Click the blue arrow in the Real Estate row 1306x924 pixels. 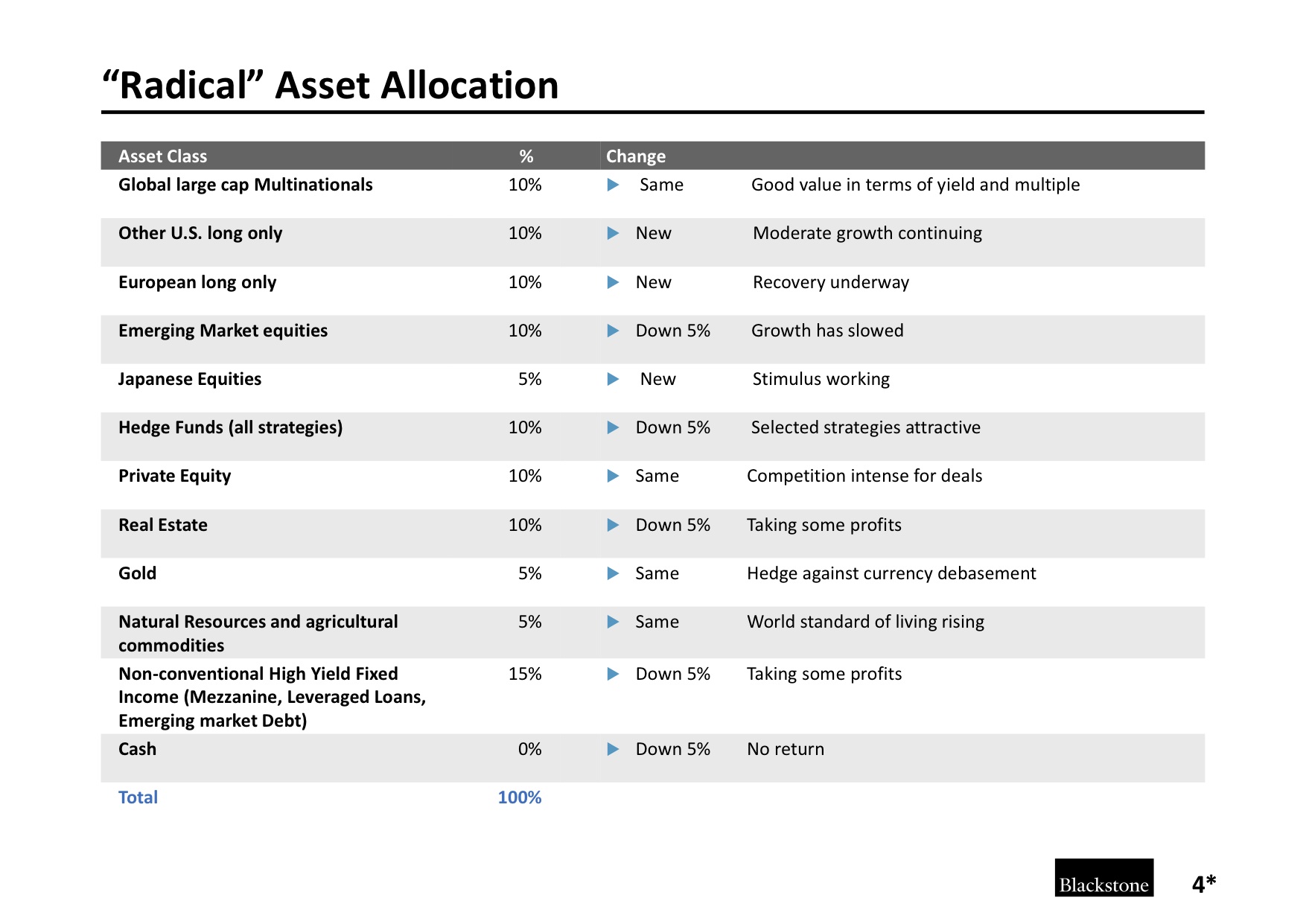613,525
